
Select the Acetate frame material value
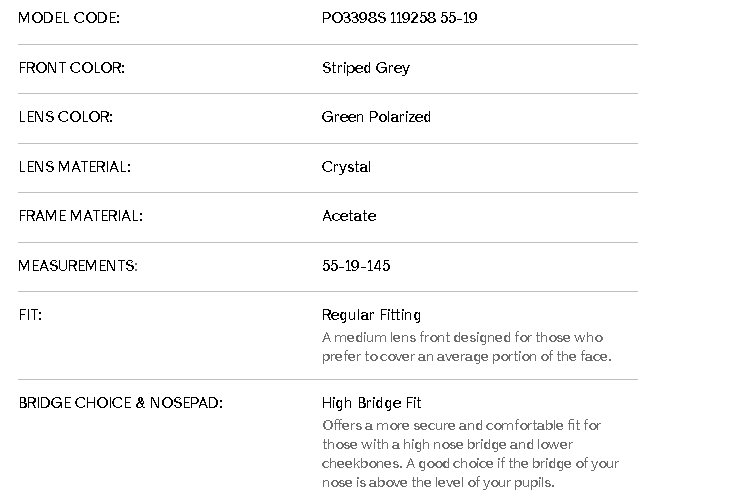(x=349, y=216)
